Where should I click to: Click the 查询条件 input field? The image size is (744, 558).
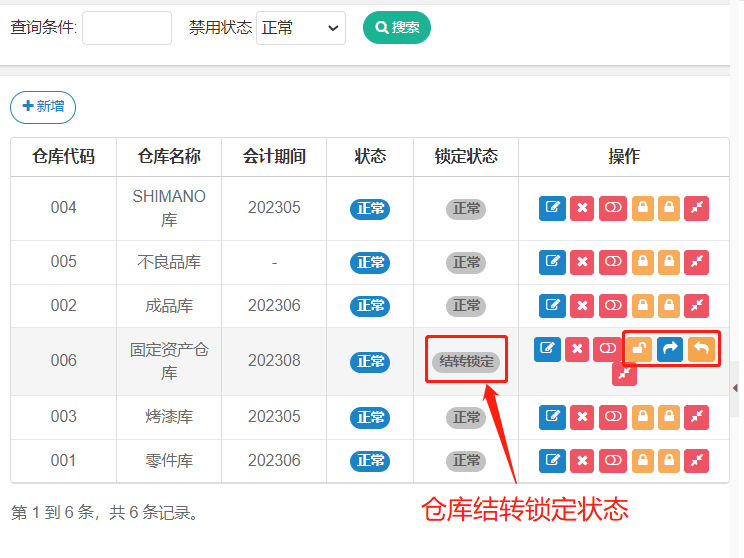127,28
